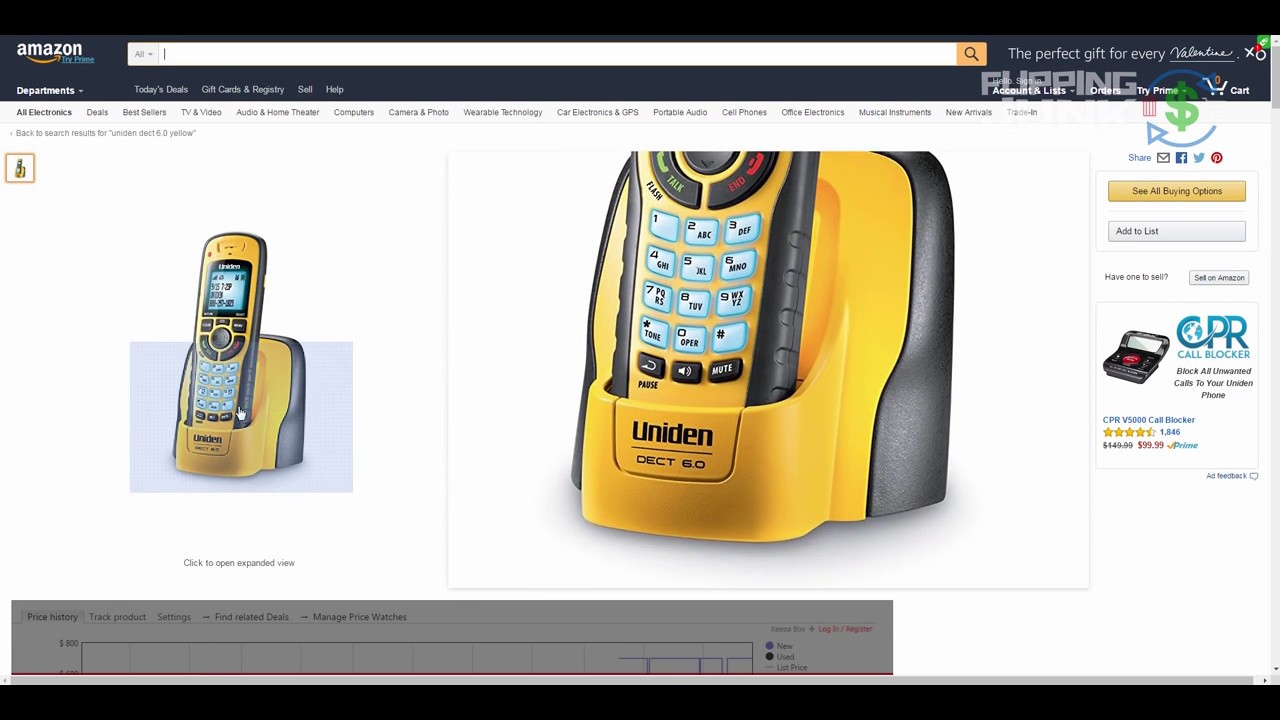The width and height of the screenshot is (1280, 720).
Task: Select the small phone thumbnail image
Action: click(x=20, y=168)
